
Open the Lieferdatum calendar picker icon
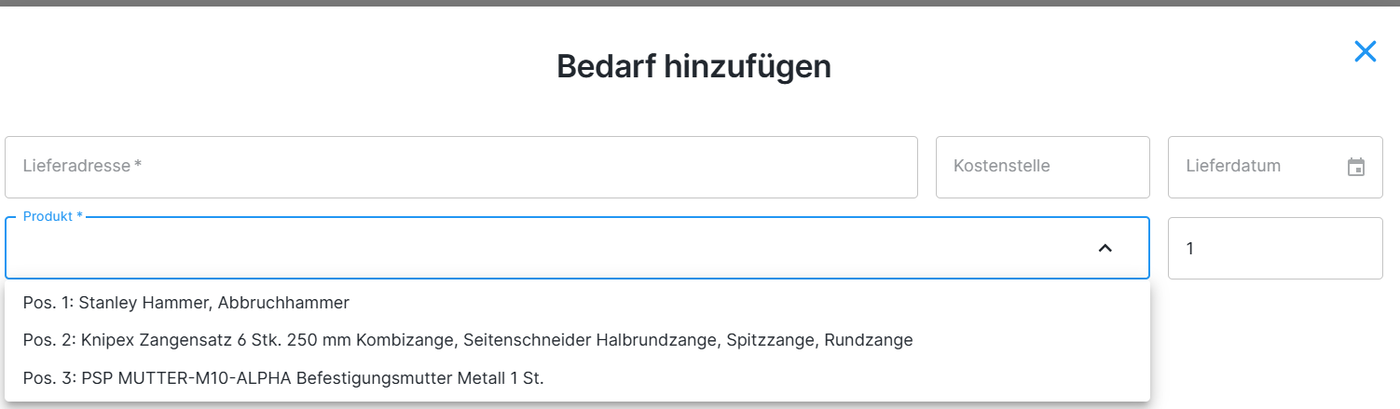coord(1356,167)
